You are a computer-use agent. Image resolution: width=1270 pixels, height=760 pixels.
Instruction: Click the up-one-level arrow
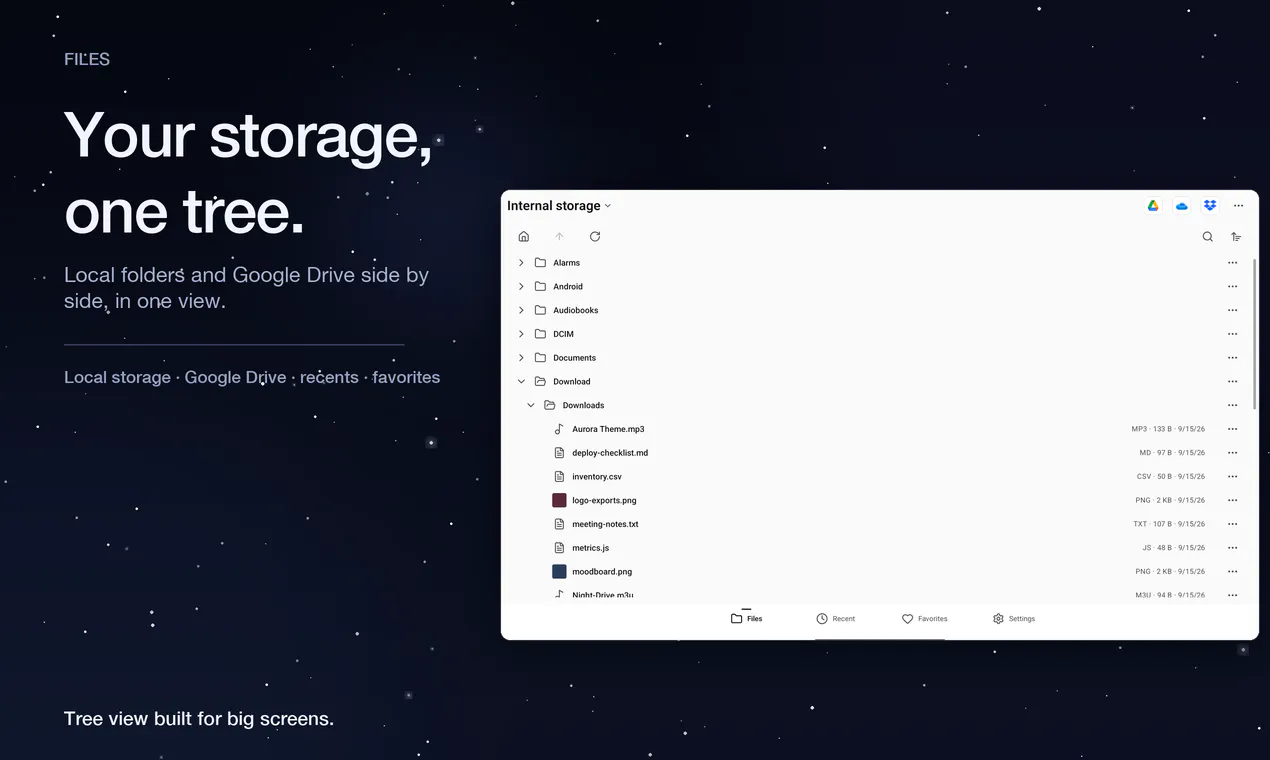click(x=559, y=237)
